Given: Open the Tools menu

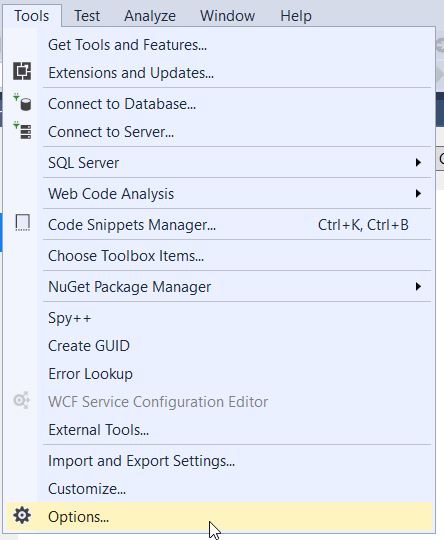Looking at the screenshot, I should click(32, 16).
